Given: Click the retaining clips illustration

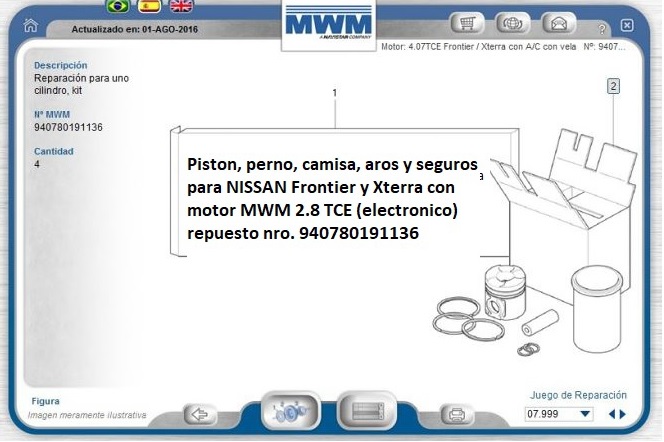Looking at the screenshot, I should 528,349.
